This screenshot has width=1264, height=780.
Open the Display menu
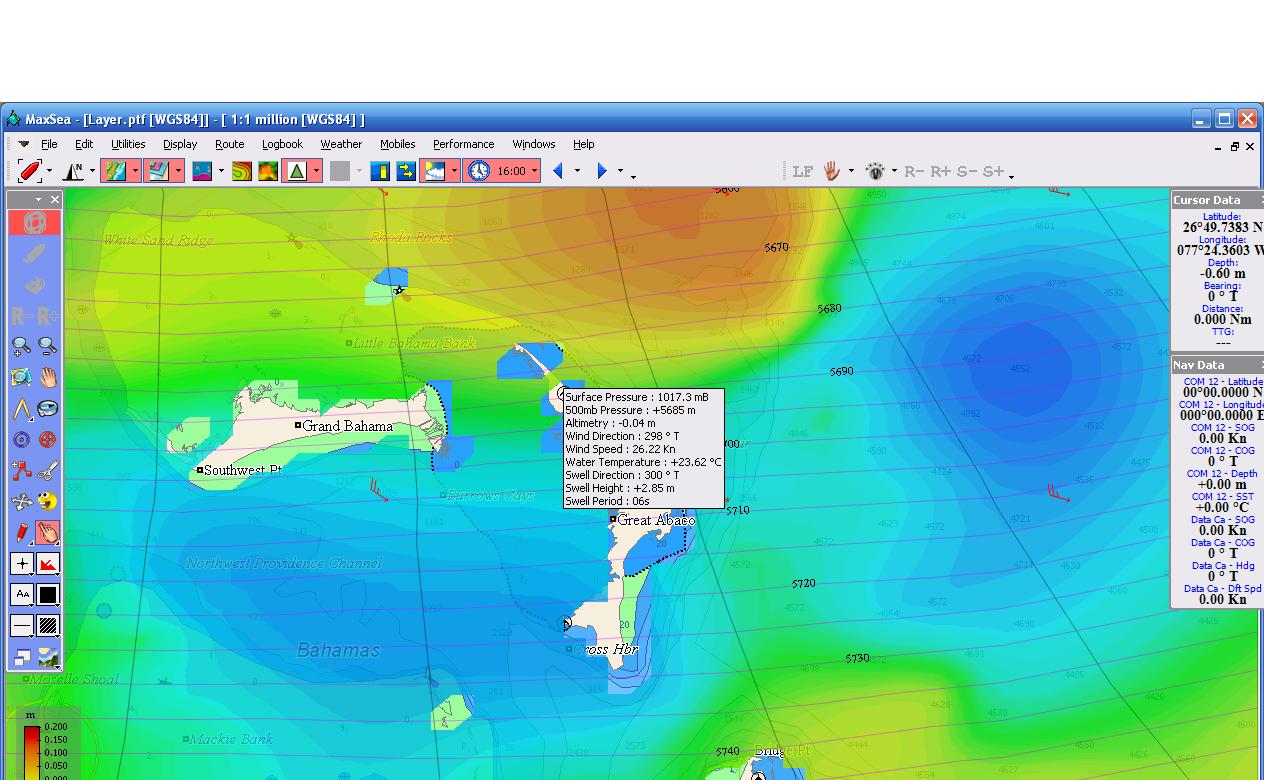(180, 144)
